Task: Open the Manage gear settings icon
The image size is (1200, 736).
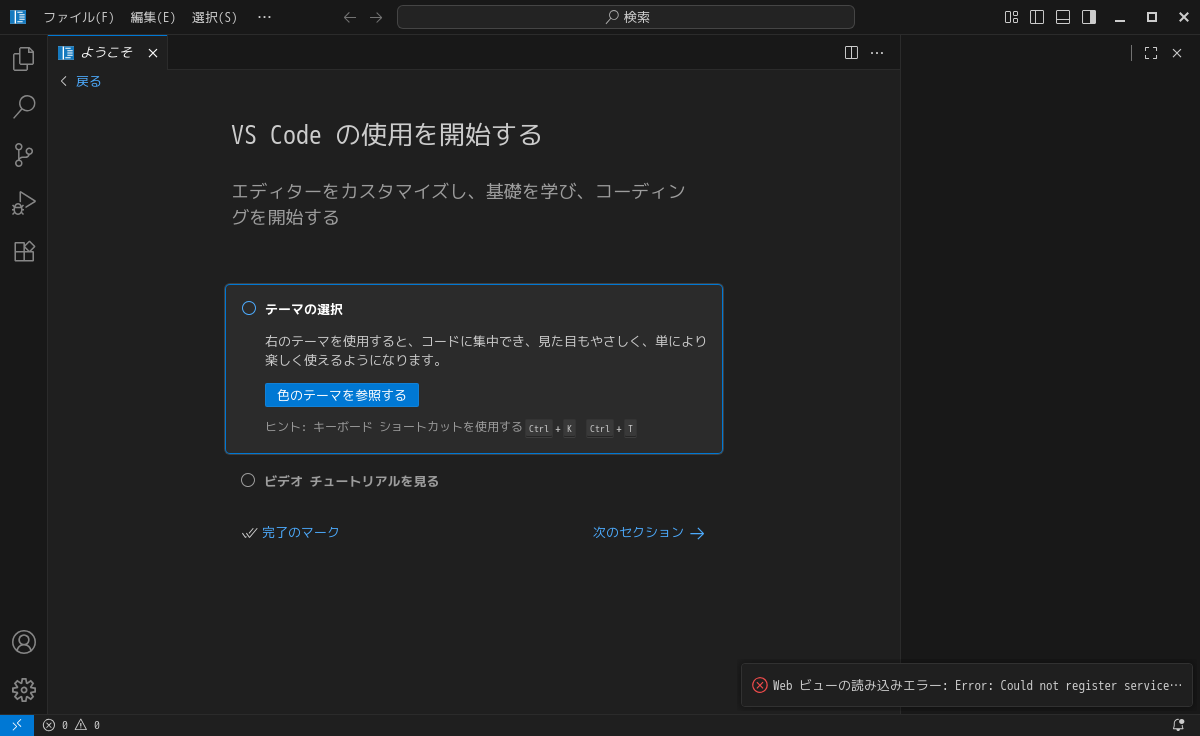Action: tap(24, 690)
